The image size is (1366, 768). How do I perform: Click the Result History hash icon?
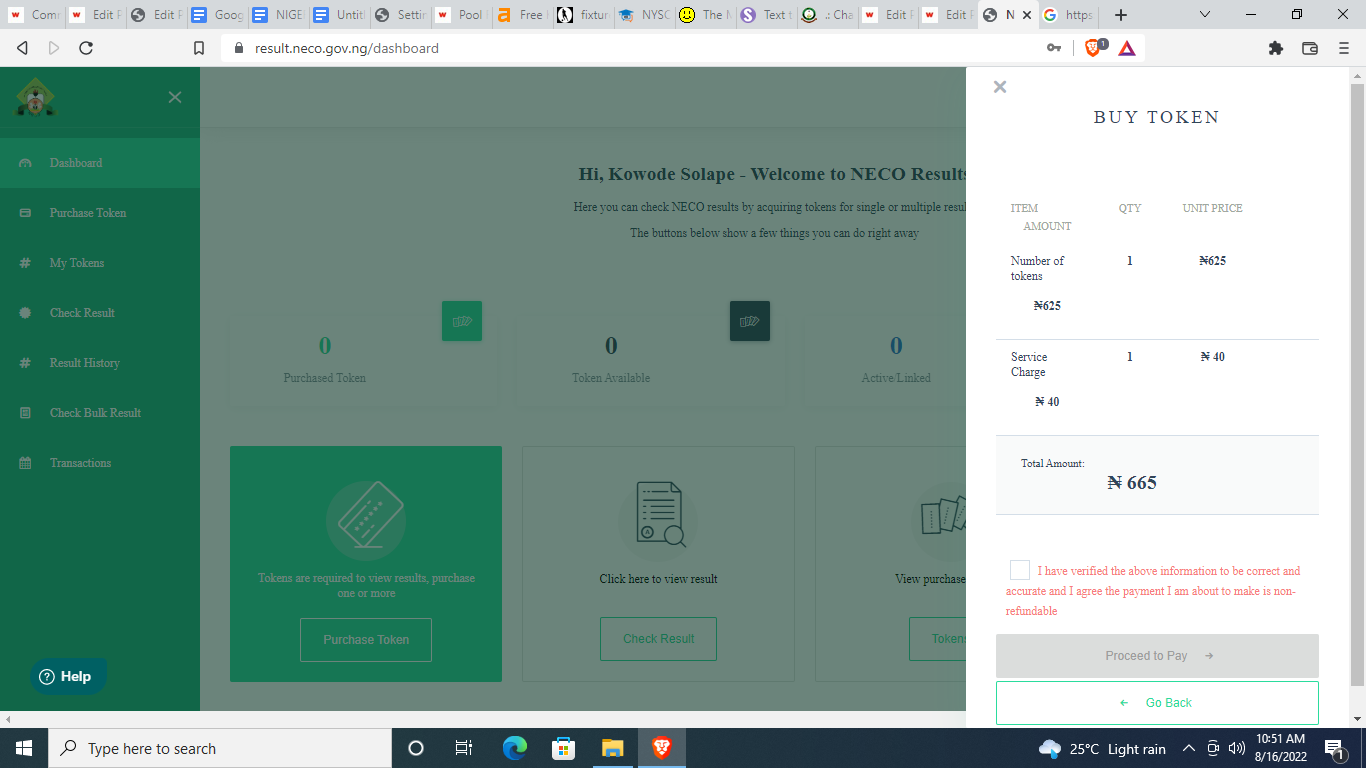tap(25, 363)
